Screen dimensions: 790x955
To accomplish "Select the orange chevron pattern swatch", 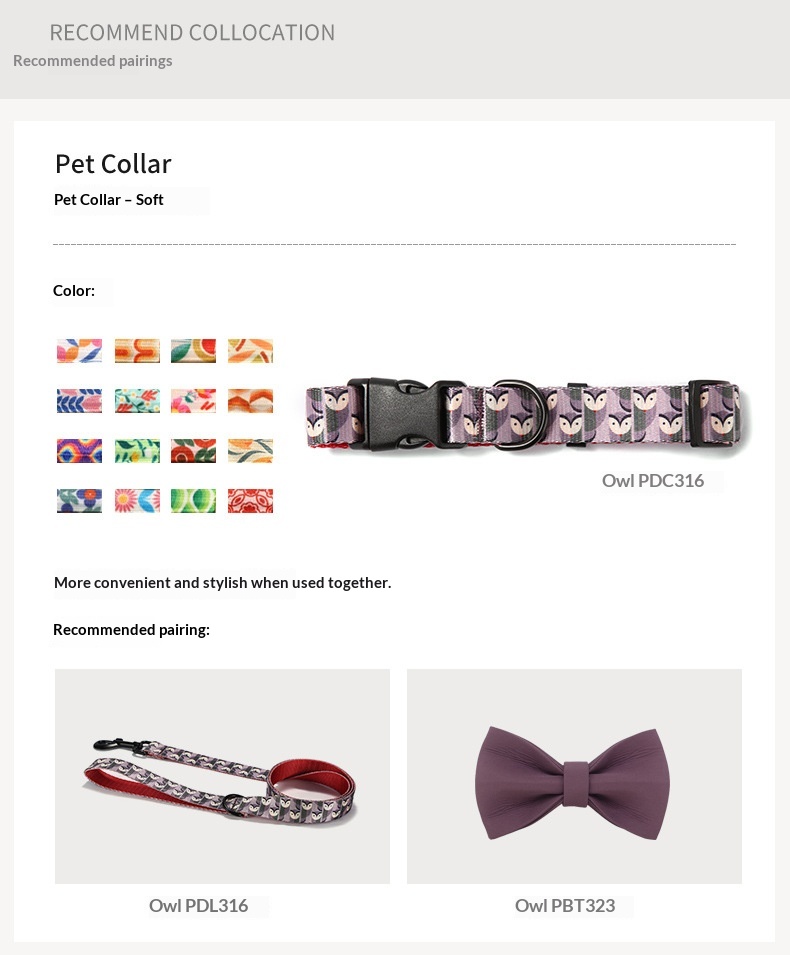I will point(250,401).
